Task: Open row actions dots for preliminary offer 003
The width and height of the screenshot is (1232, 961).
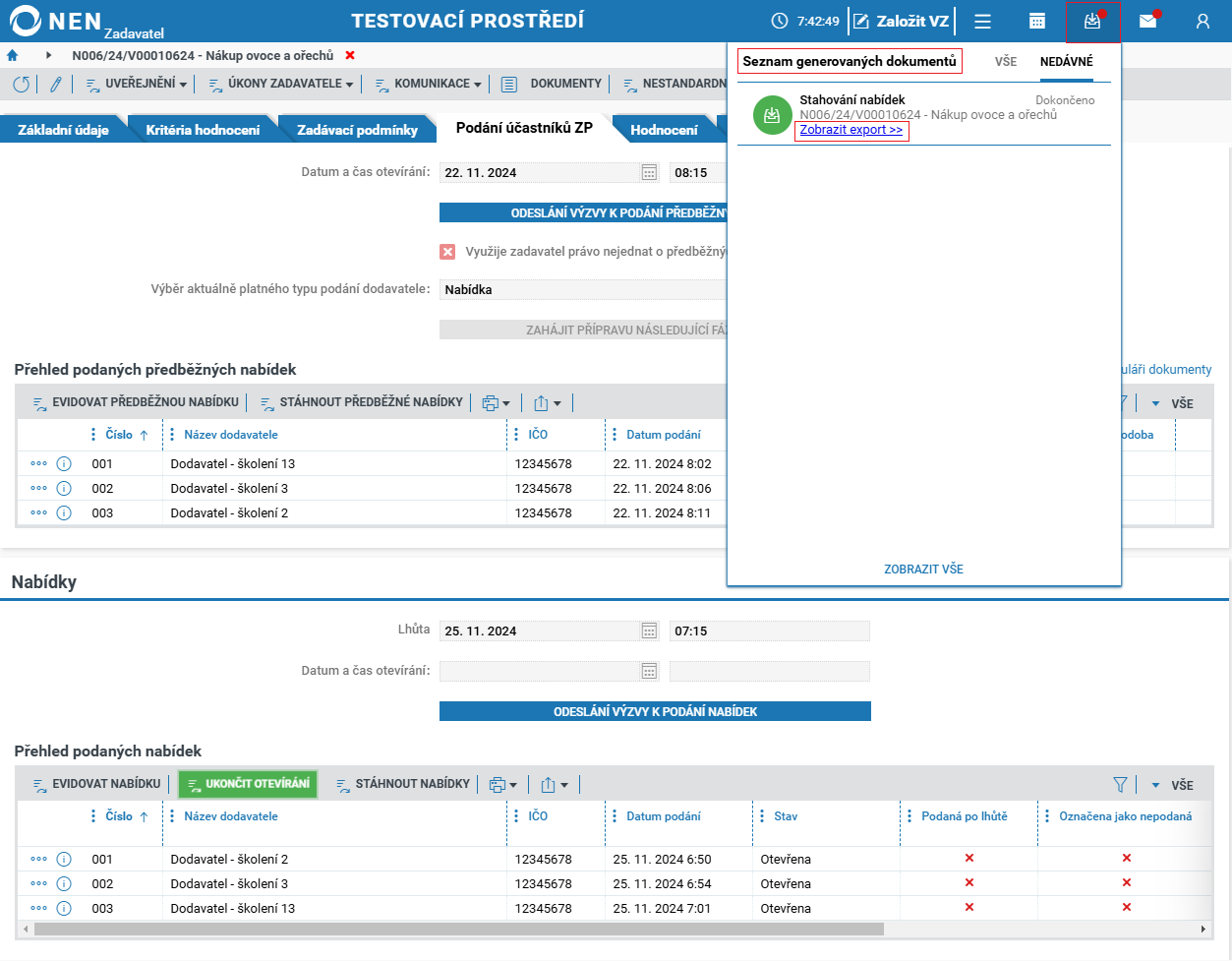Action: pyautogui.click(x=38, y=512)
